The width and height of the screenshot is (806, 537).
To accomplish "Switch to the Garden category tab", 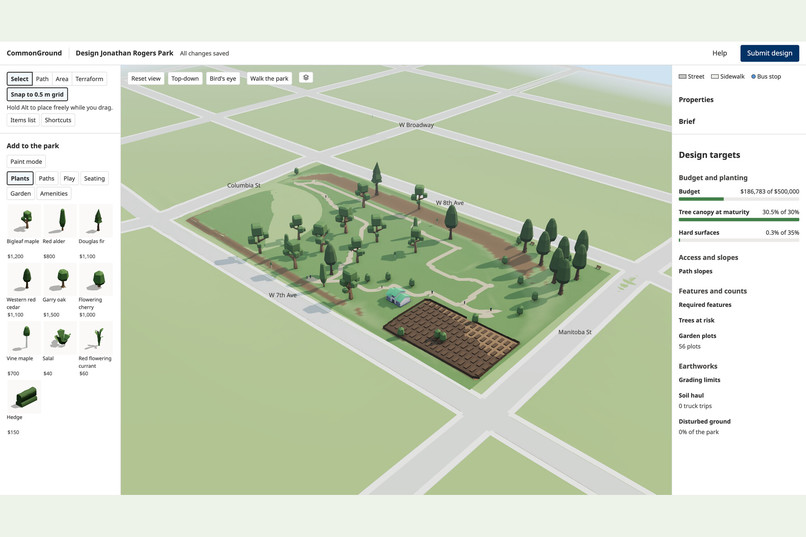I will coord(21,194).
